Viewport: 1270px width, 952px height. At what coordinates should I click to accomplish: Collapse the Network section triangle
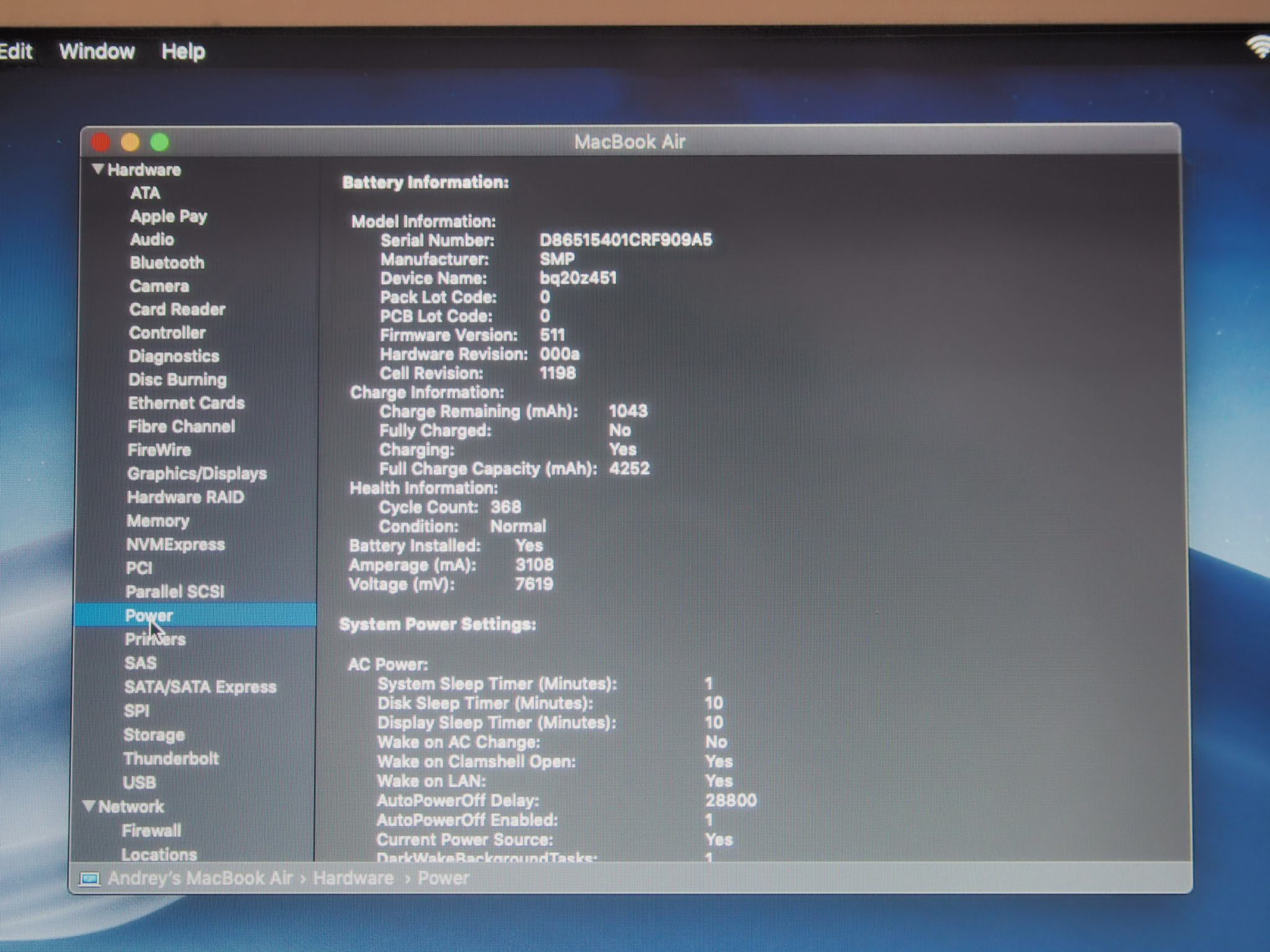89,806
